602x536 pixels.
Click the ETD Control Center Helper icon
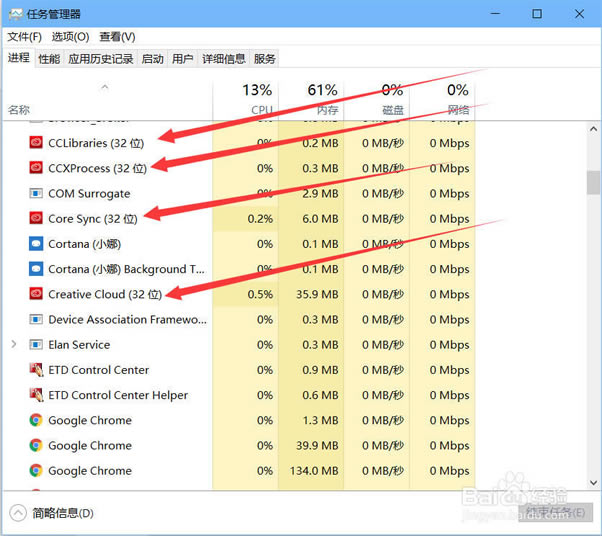click(36, 395)
